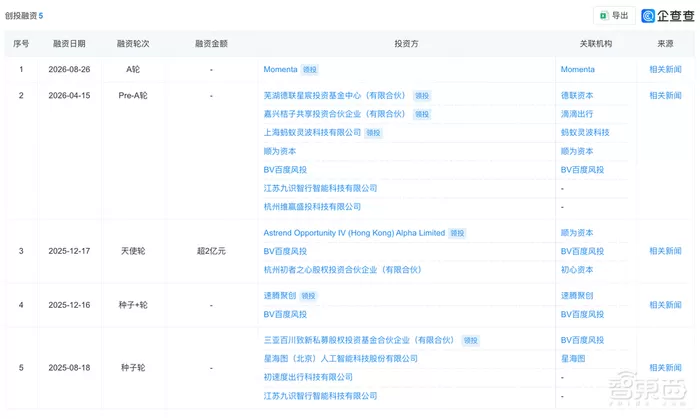Viewport: 700px width, 419px height.
Task: Open 德联资本 related institution link
Action: click(x=577, y=95)
